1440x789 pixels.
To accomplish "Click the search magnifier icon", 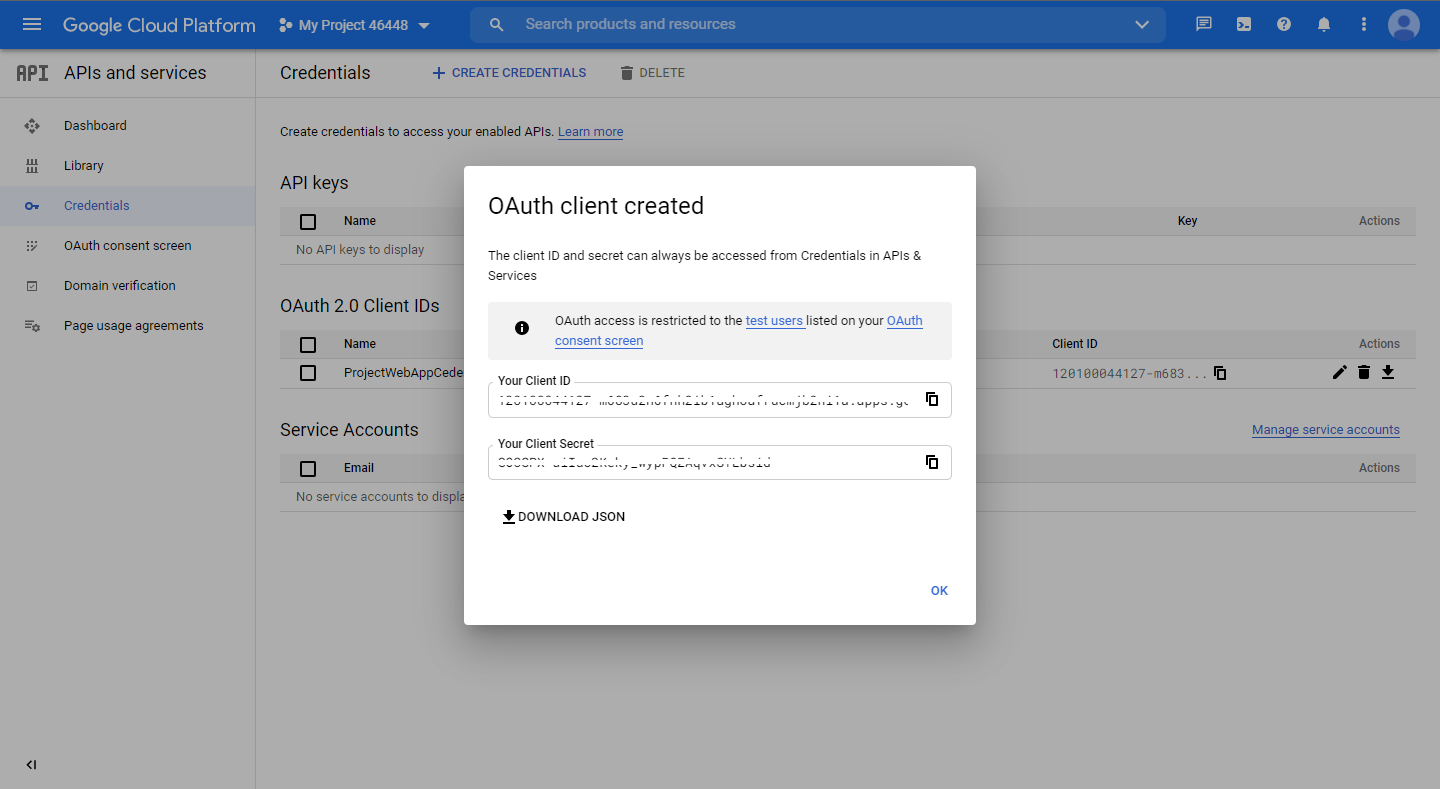I will click(497, 25).
